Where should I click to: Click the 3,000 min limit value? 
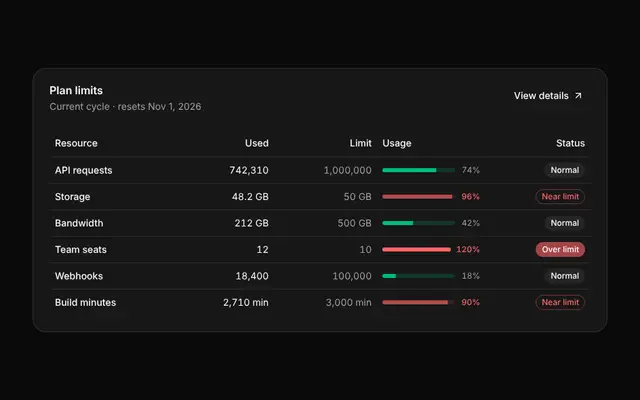(x=349, y=303)
